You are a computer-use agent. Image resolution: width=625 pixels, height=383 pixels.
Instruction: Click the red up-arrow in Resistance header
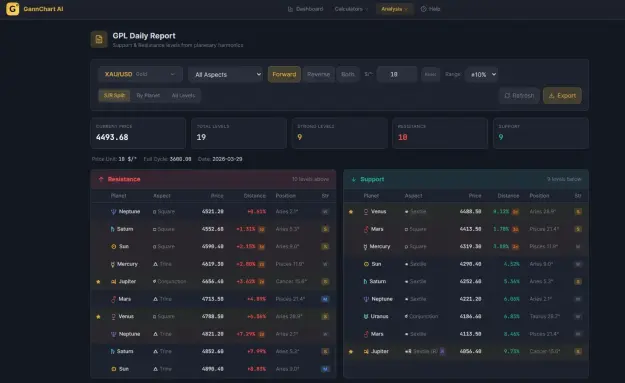101,179
